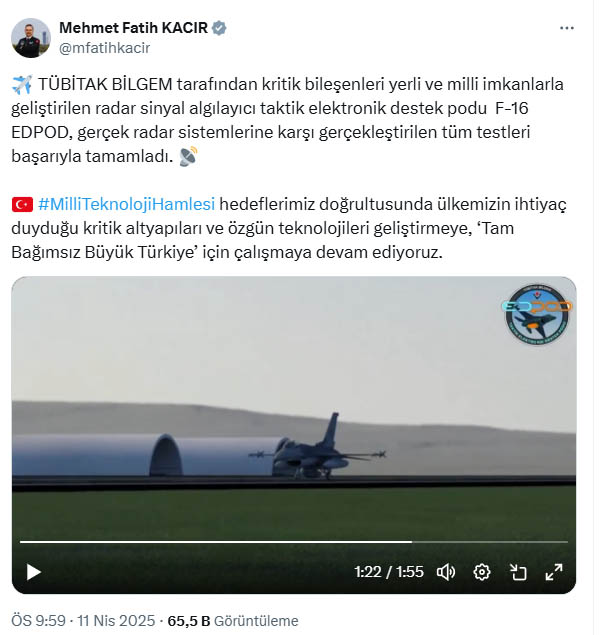Open the video popout player icon
This screenshot has width=602, height=635.
click(x=518, y=572)
